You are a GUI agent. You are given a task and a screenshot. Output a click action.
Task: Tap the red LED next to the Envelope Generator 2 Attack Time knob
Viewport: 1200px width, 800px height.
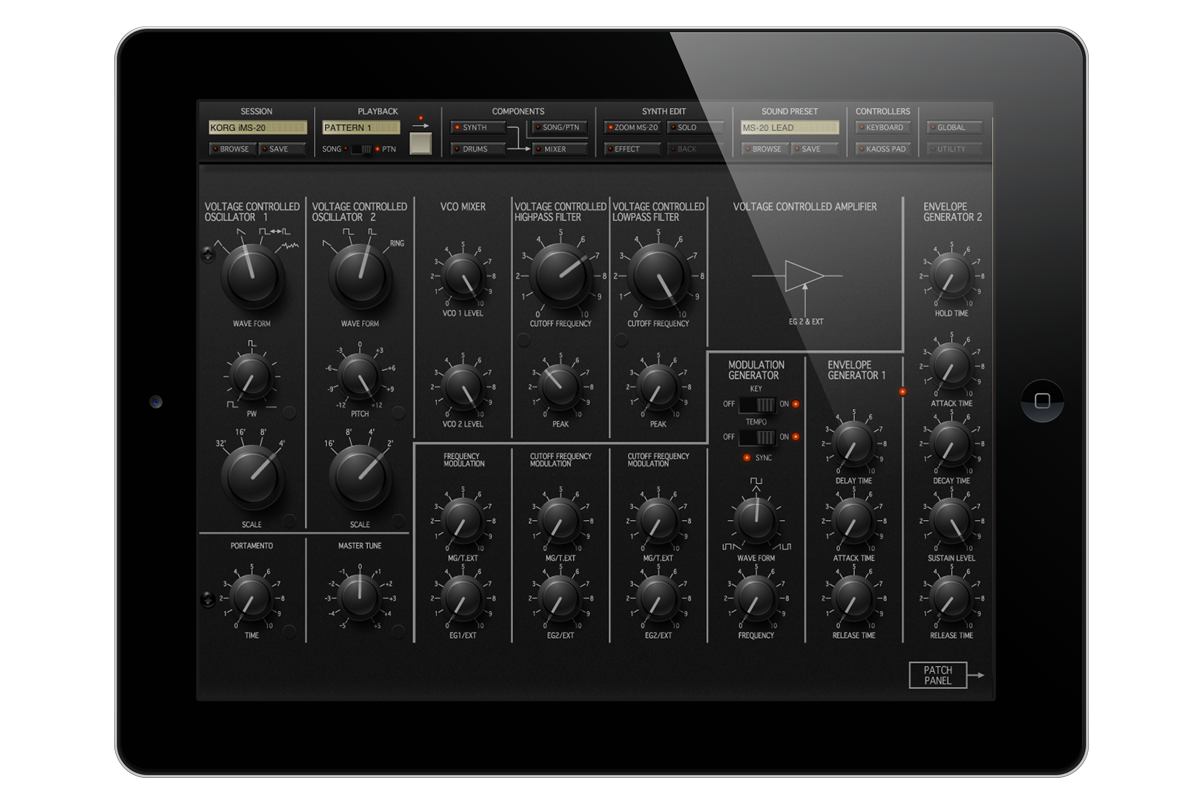(902, 391)
